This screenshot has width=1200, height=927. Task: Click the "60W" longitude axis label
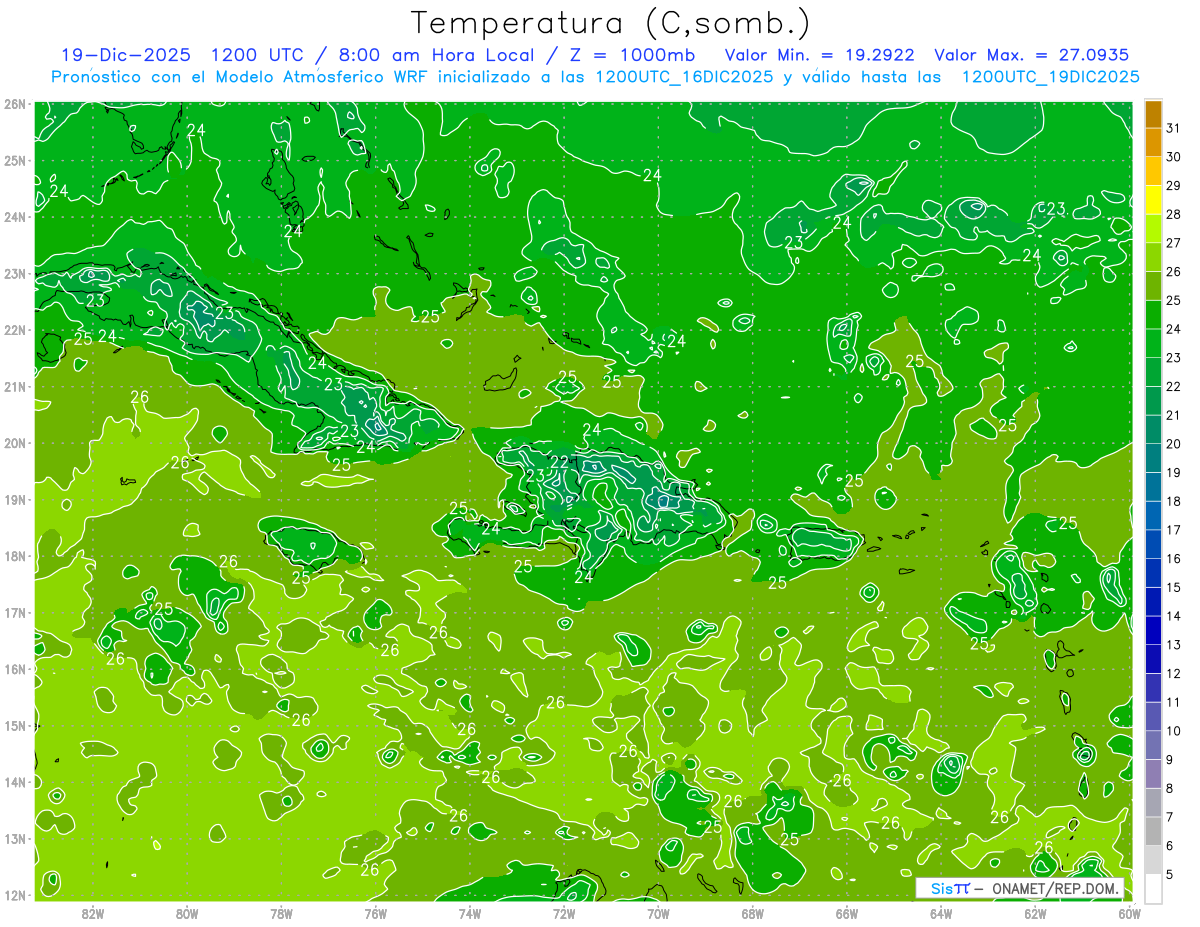pos(1130,913)
